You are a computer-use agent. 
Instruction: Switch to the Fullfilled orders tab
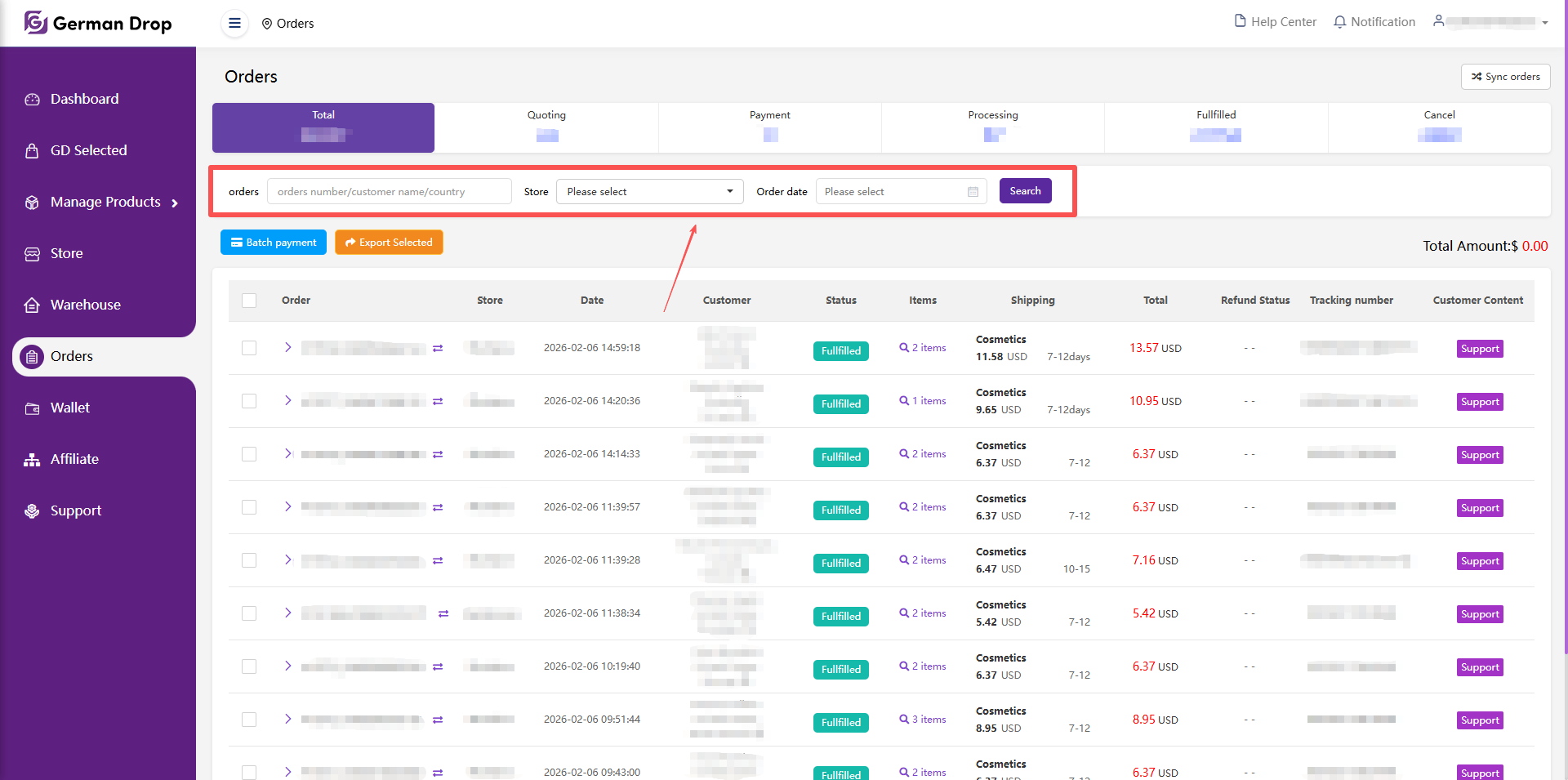coord(1215,127)
